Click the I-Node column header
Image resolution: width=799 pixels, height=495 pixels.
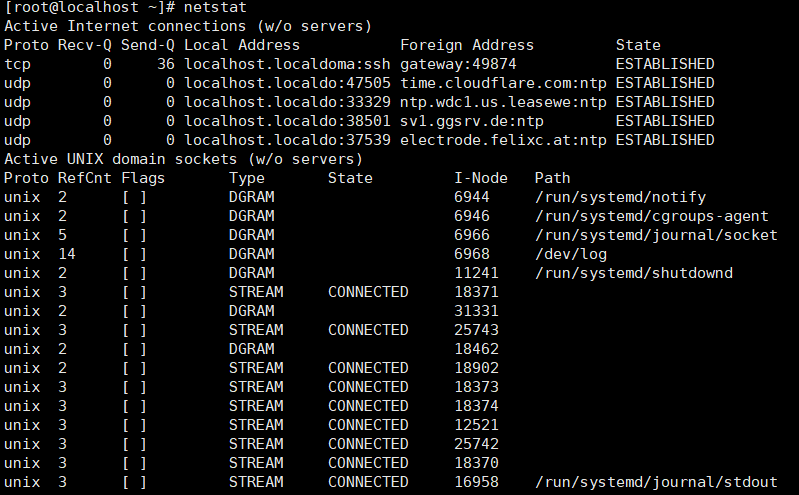[x=481, y=178]
